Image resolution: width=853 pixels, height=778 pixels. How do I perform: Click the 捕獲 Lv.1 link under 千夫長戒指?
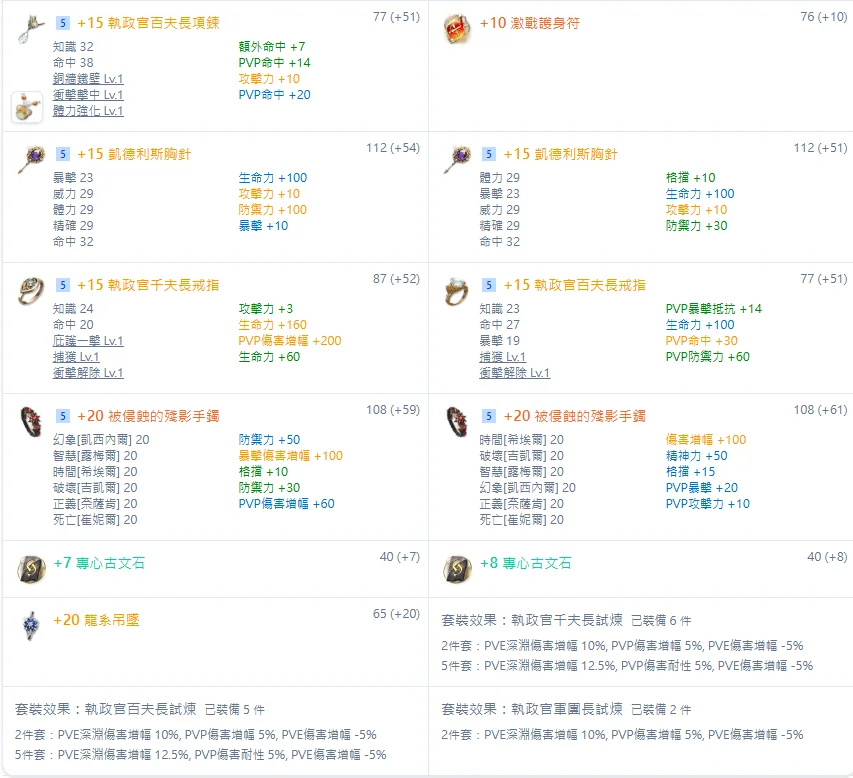coord(76,357)
